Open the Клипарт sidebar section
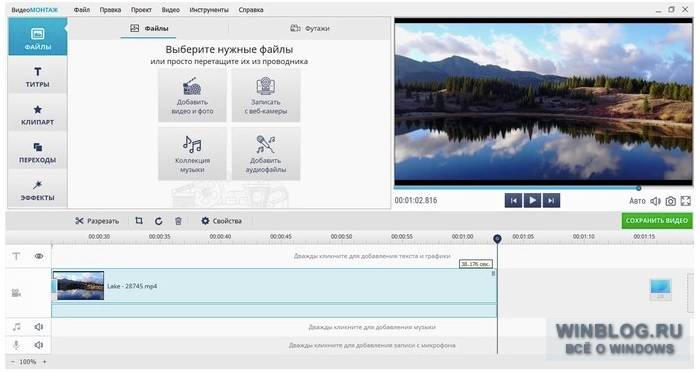 38,114
